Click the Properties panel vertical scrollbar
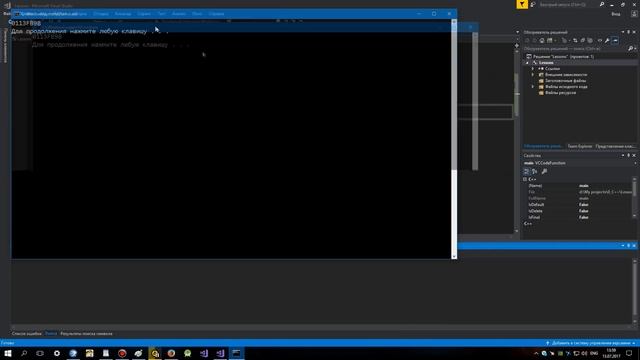The image size is (640, 360). [x=634, y=198]
